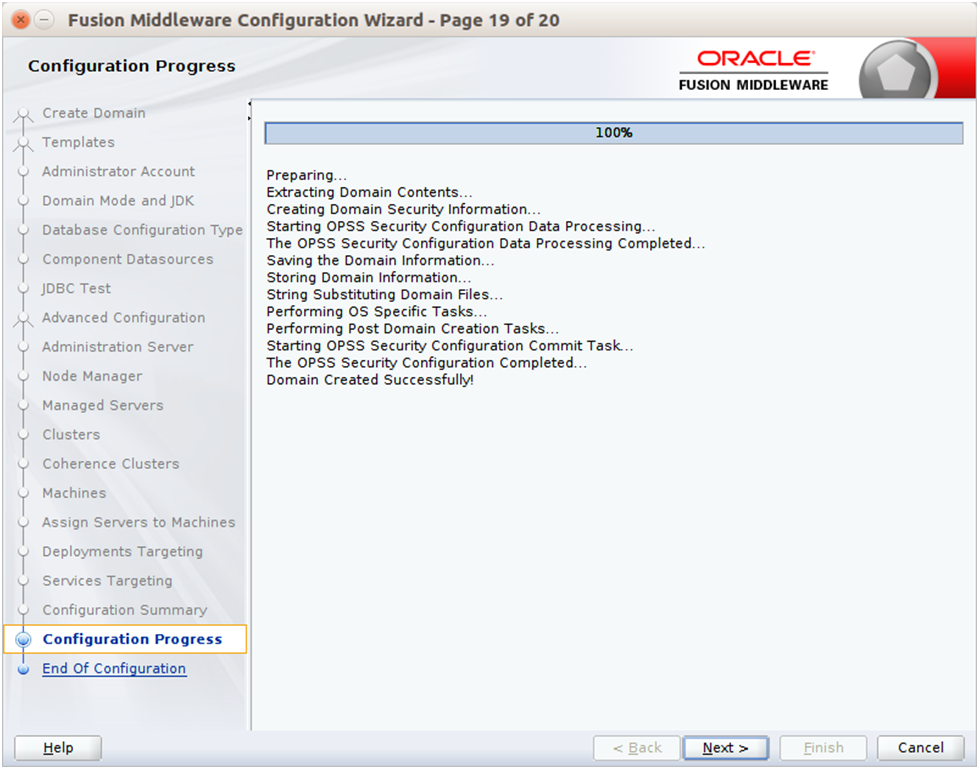The height and width of the screenshot is (769, 979).
Task: Click the disabled Back button
Action: click(637, 747)
